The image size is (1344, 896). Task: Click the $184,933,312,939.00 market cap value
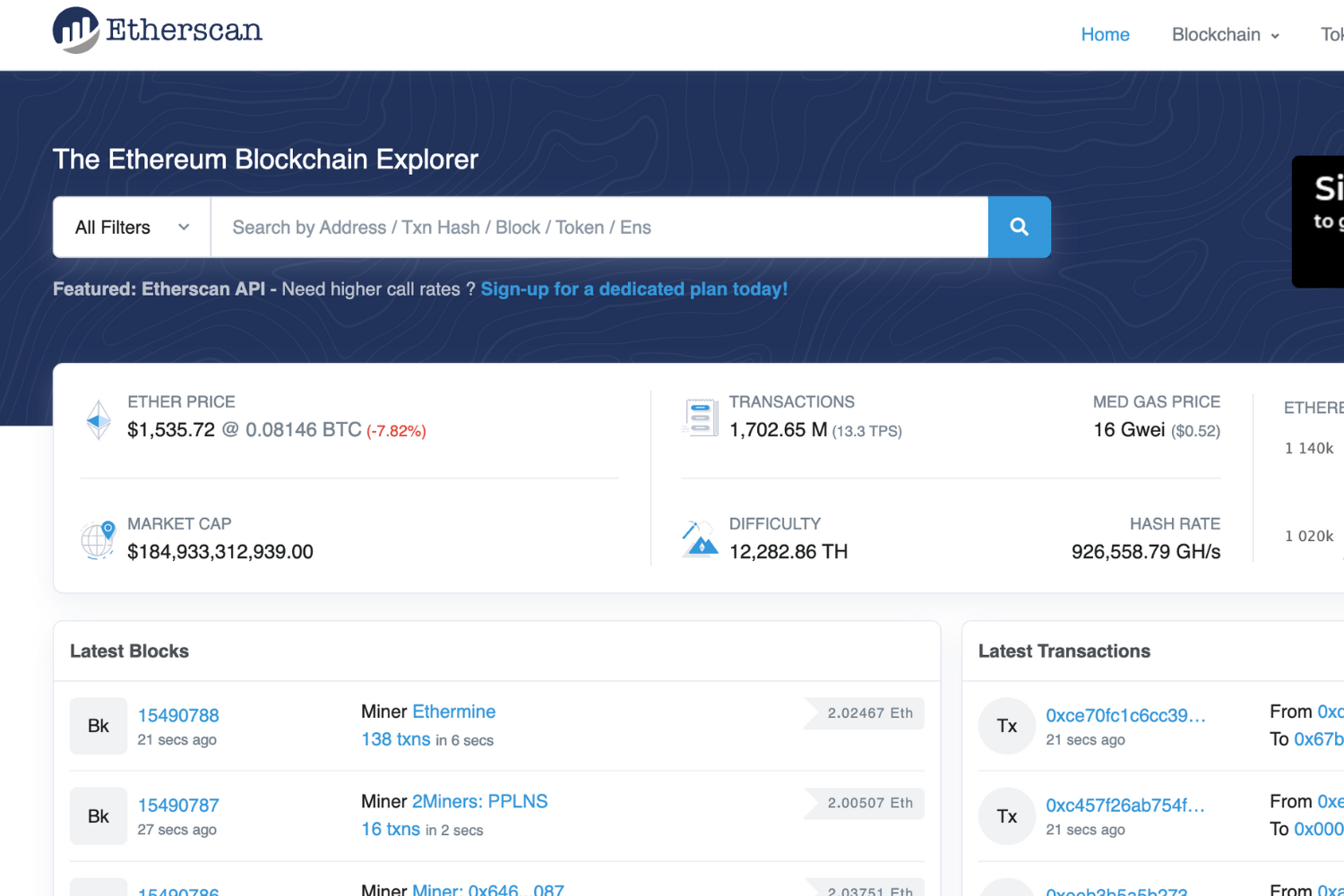(220, 552)
